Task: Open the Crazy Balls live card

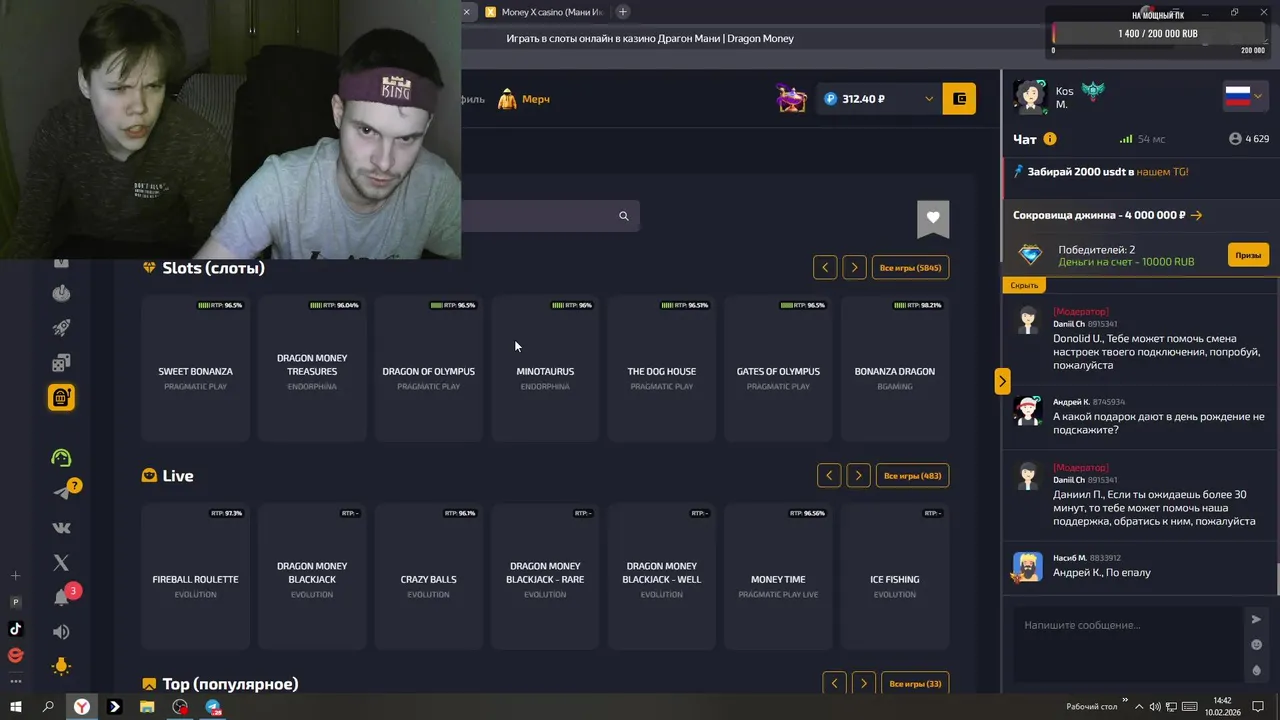Action: click(428, 577)
